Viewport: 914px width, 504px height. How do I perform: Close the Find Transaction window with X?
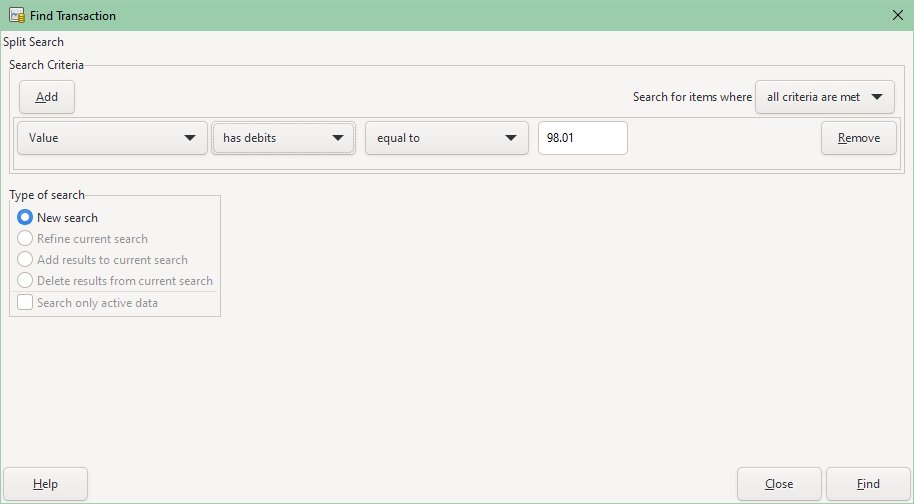click(x=897, y=16)
